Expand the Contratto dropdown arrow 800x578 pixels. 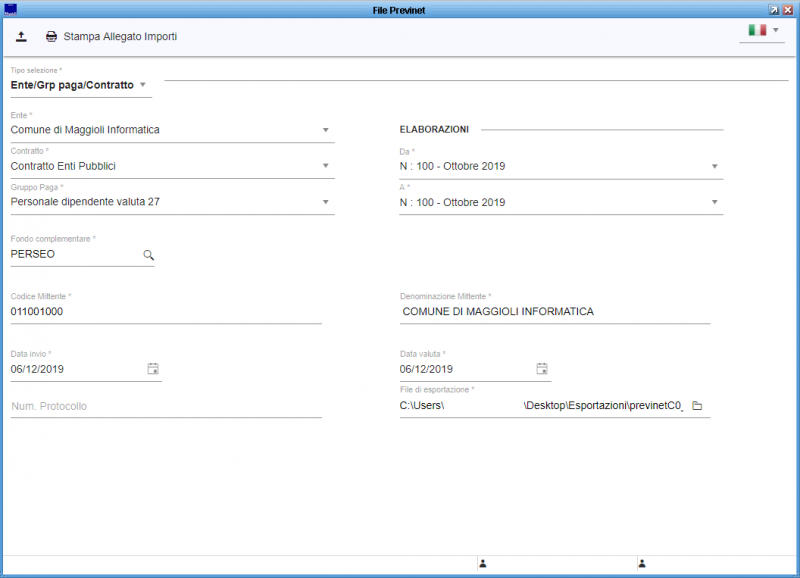click(326, 166)
